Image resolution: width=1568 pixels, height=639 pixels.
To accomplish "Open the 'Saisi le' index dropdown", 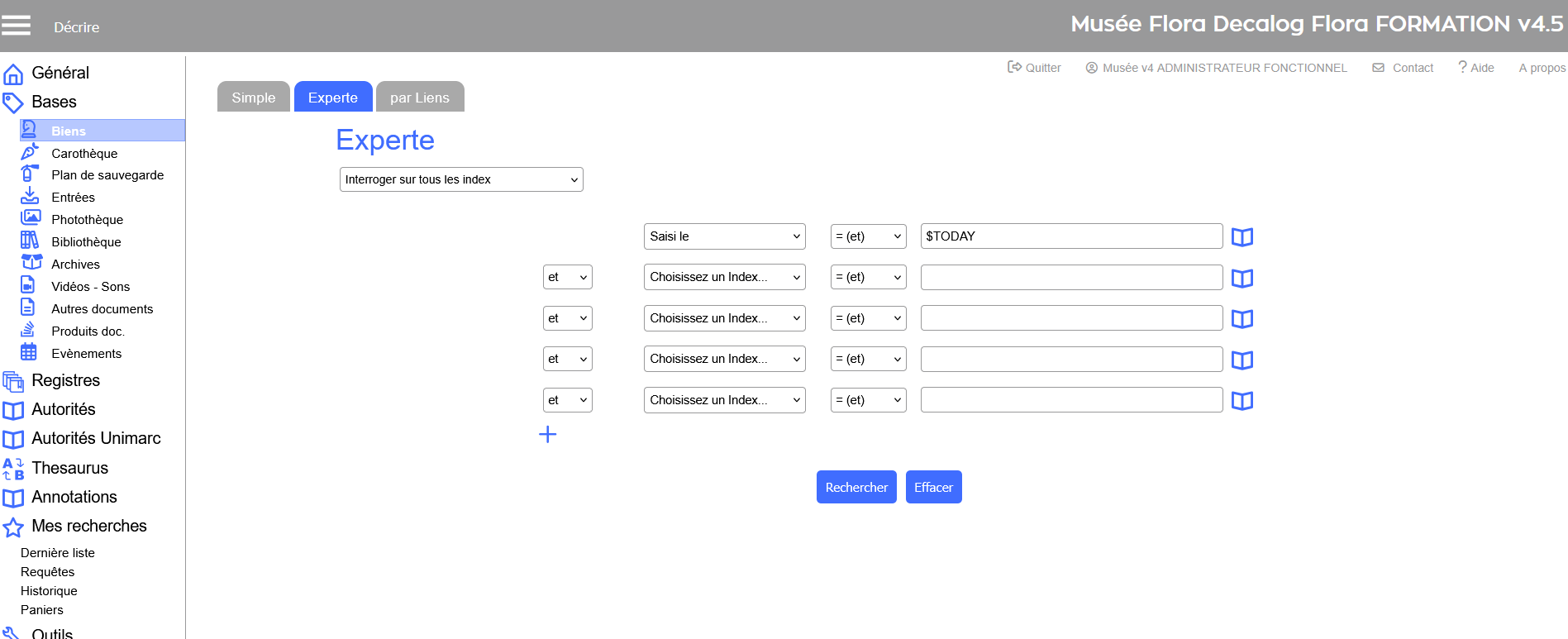I will pos(724,236).
